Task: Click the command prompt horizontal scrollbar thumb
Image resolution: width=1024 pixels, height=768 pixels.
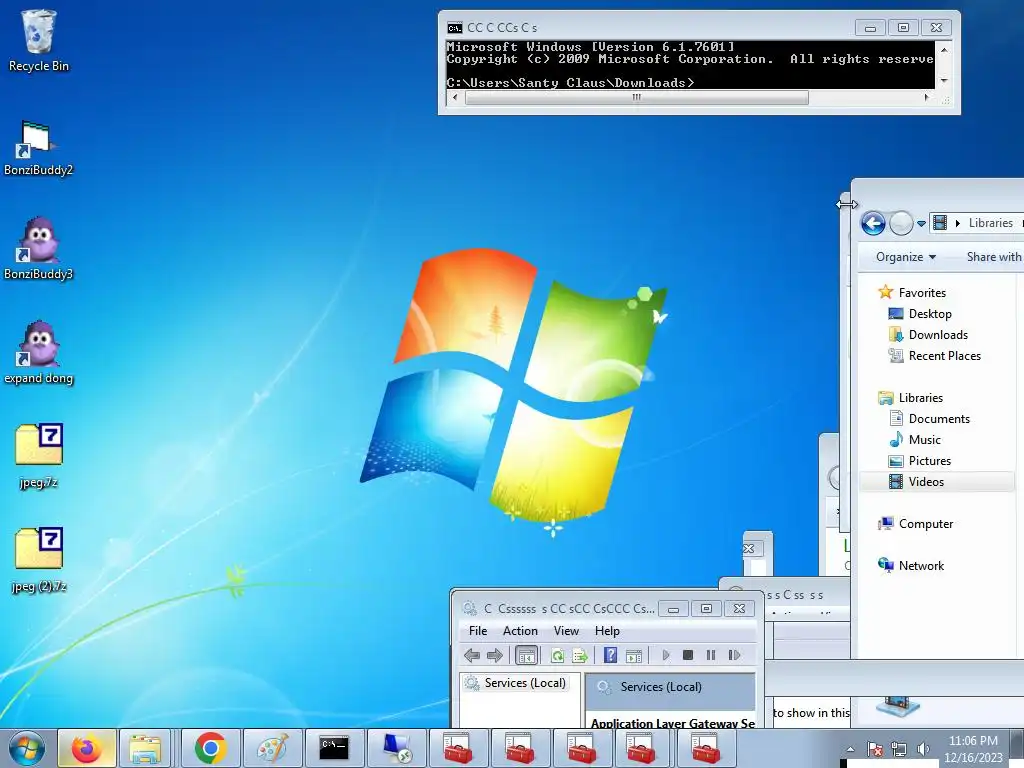Action: point(637,97)
